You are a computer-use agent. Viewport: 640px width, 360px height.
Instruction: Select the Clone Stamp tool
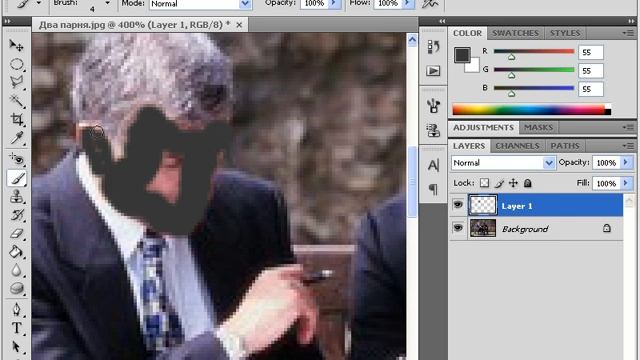(16, 197)
